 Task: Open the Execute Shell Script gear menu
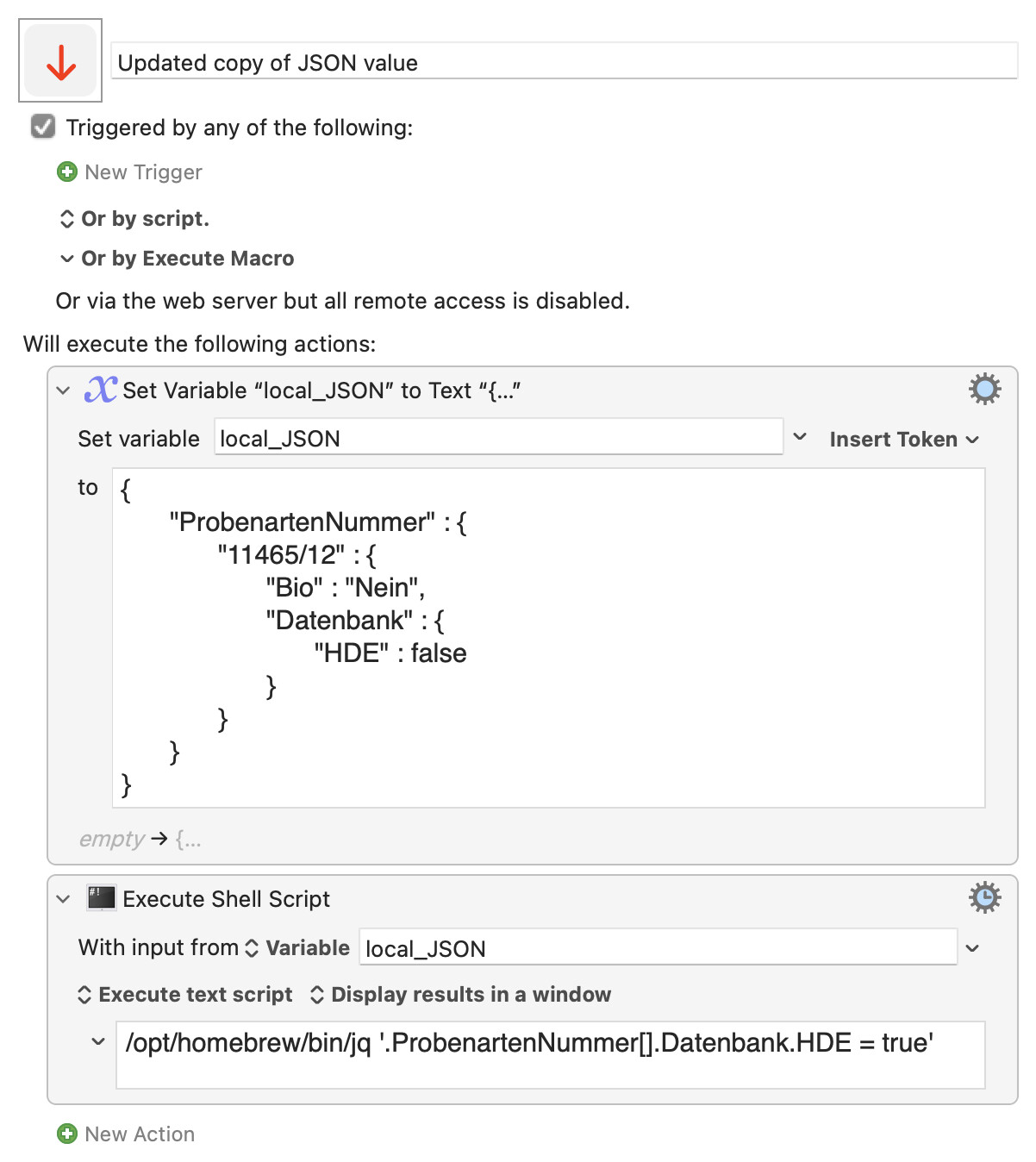984,898
